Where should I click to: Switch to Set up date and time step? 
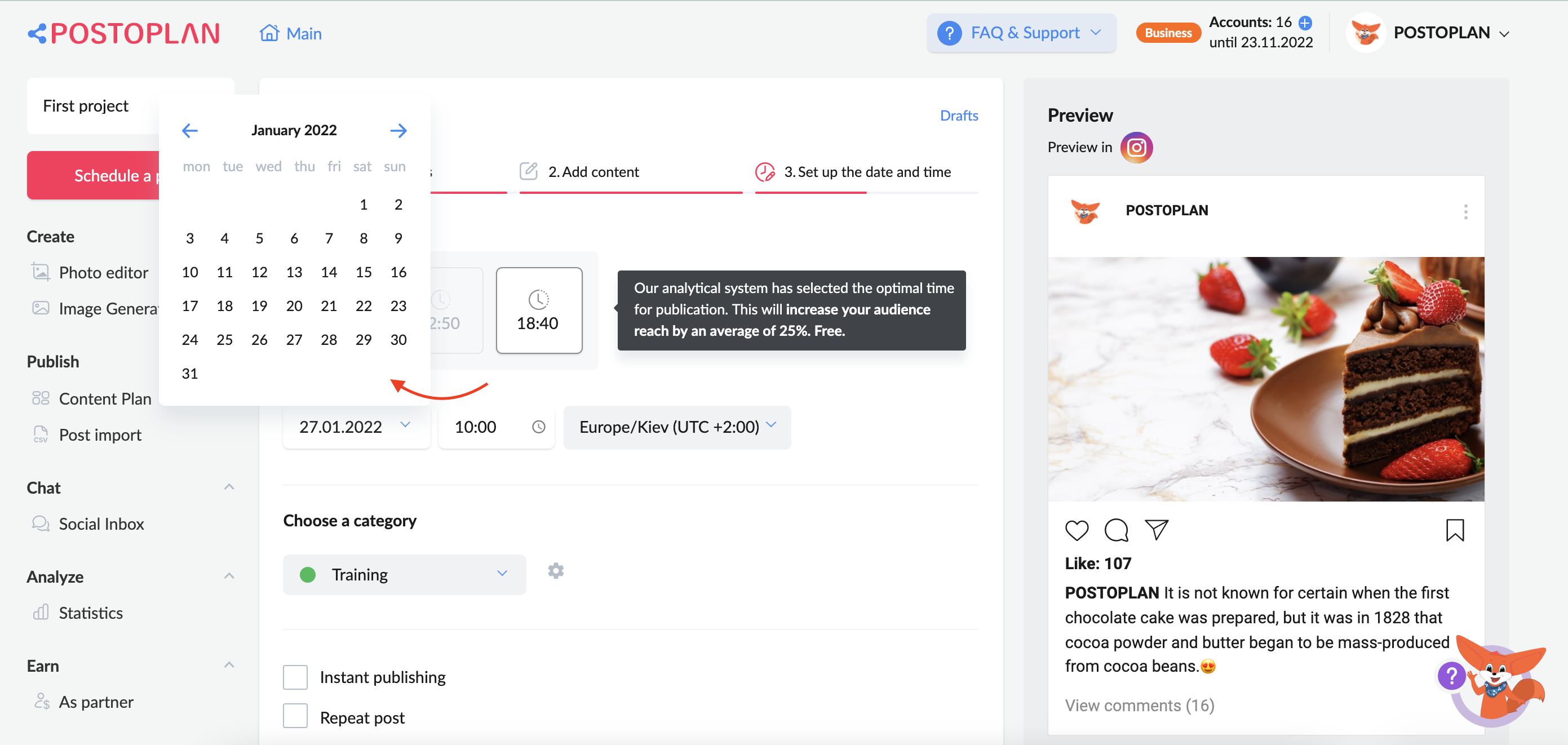click(866, 172)
